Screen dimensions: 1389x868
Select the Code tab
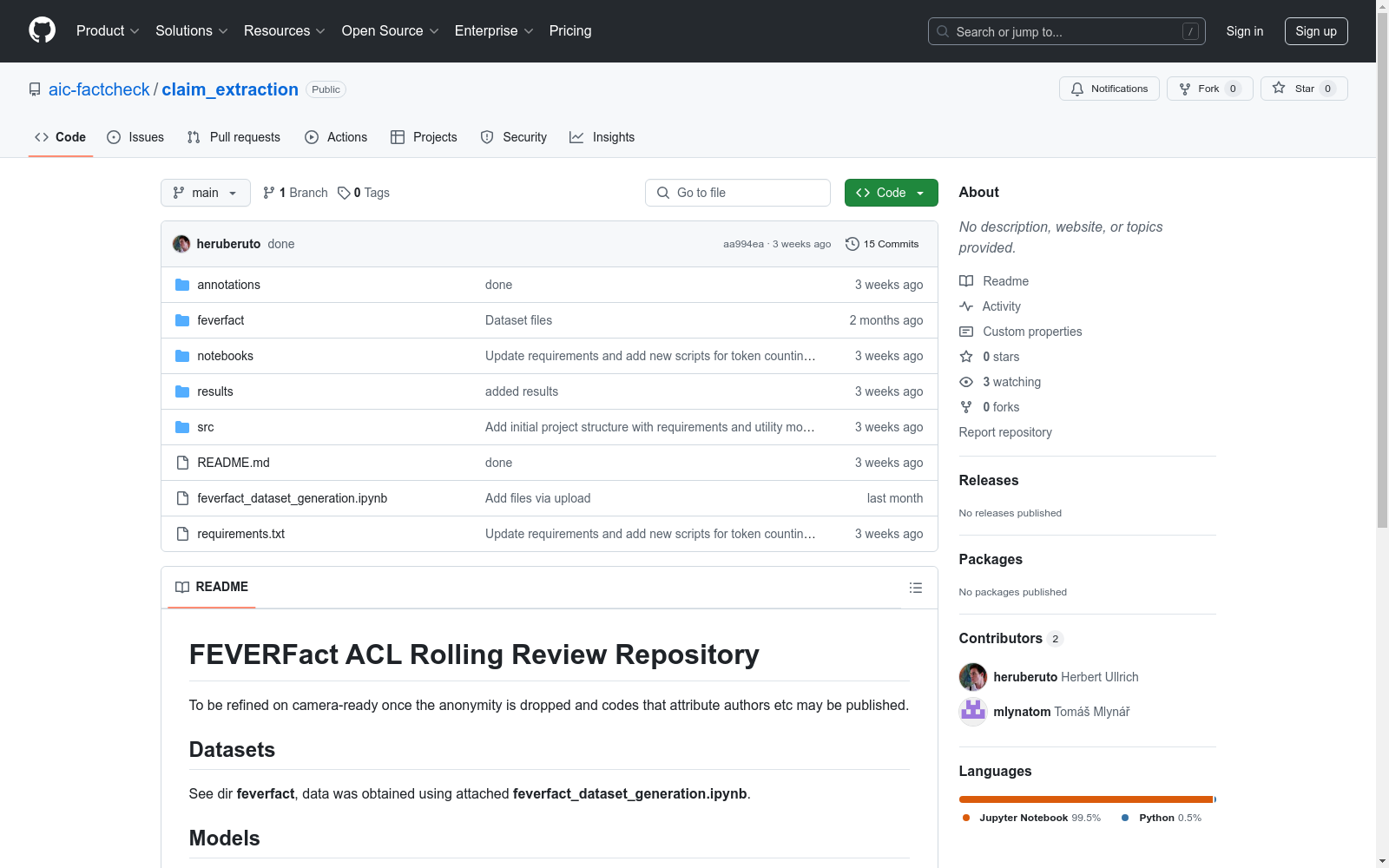pos(61,137)
